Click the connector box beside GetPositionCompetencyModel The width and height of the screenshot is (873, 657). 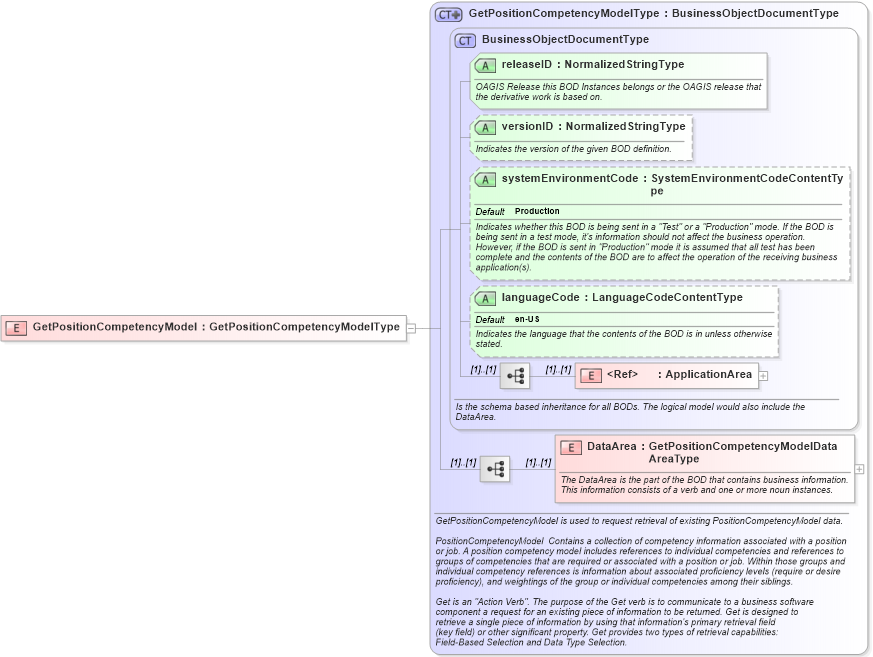click(410, 327)
